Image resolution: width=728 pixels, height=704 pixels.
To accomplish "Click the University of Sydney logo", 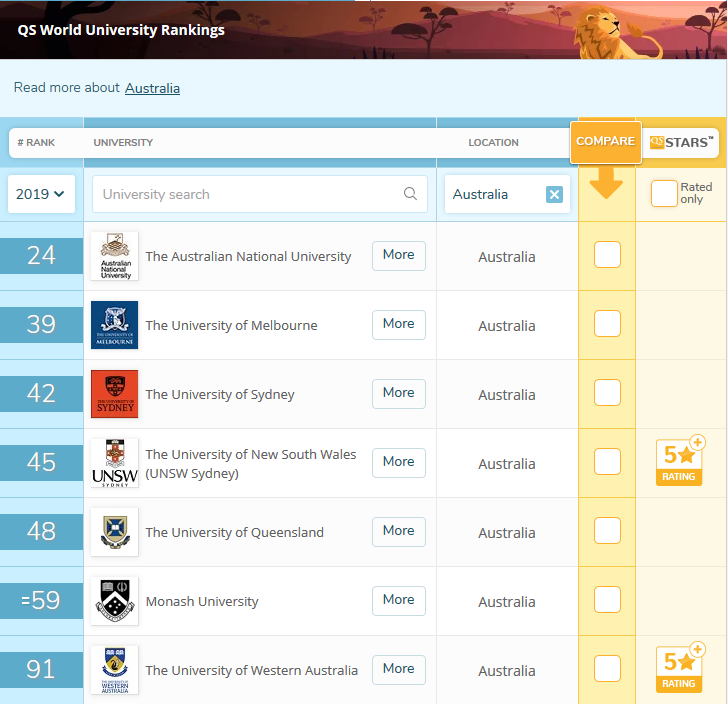I will pyautogui.click(x=115, y=394).
